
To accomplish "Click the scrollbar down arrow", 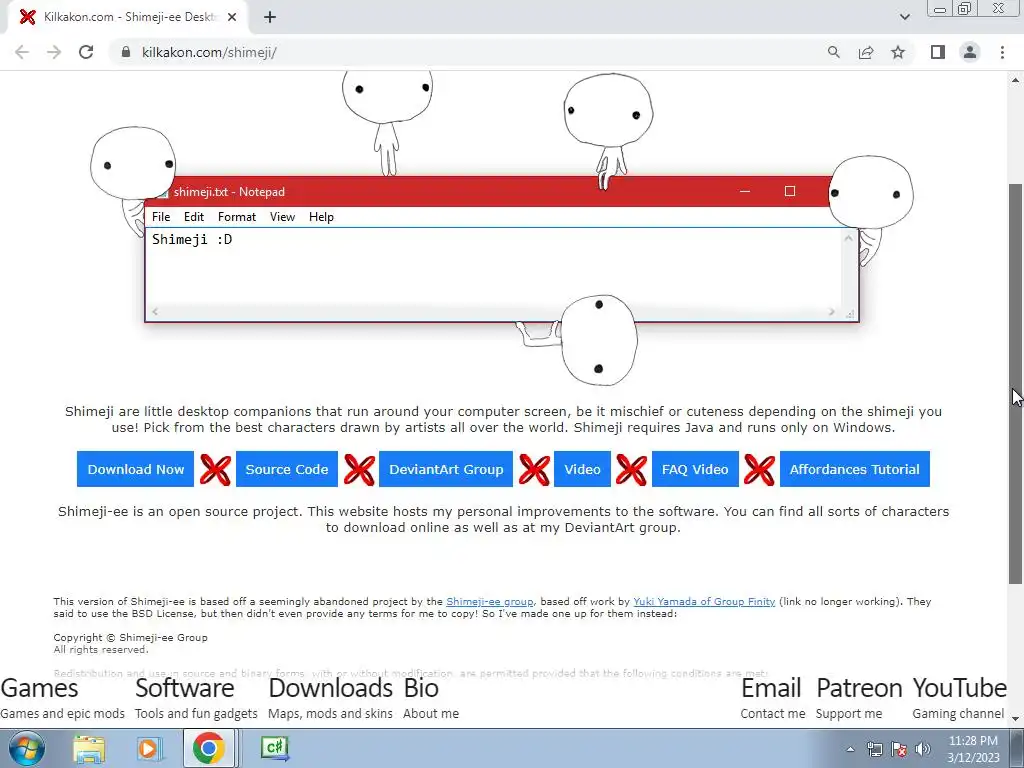I will point(1015,718).
